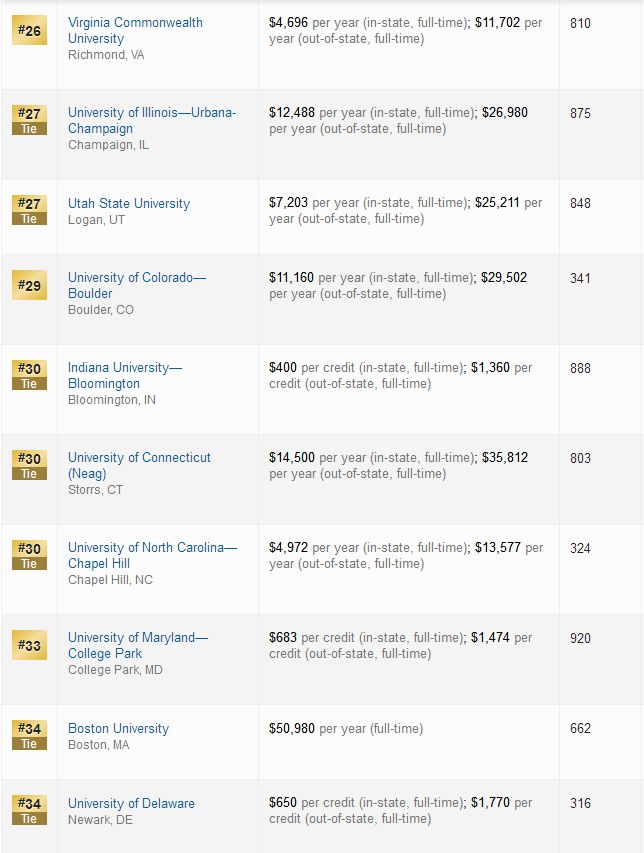Screen dimensions: 644x853
Task: Click the #33 rank badge
Action: click(29, 645)
